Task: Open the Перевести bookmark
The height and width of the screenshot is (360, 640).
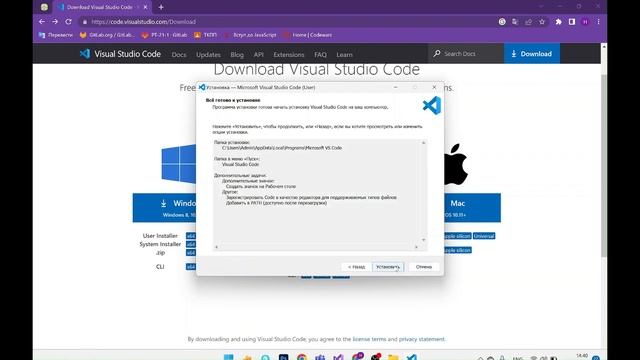Action: (56, 35)
